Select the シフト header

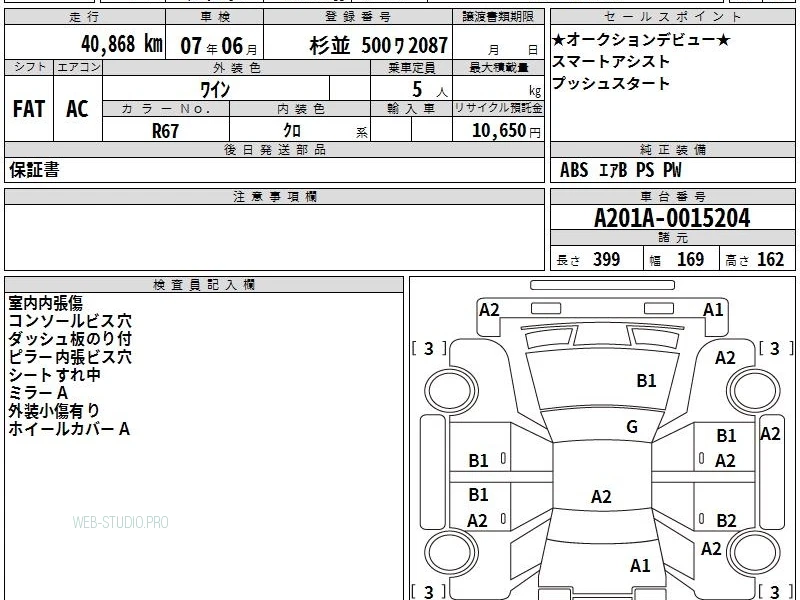coord(29,67)
